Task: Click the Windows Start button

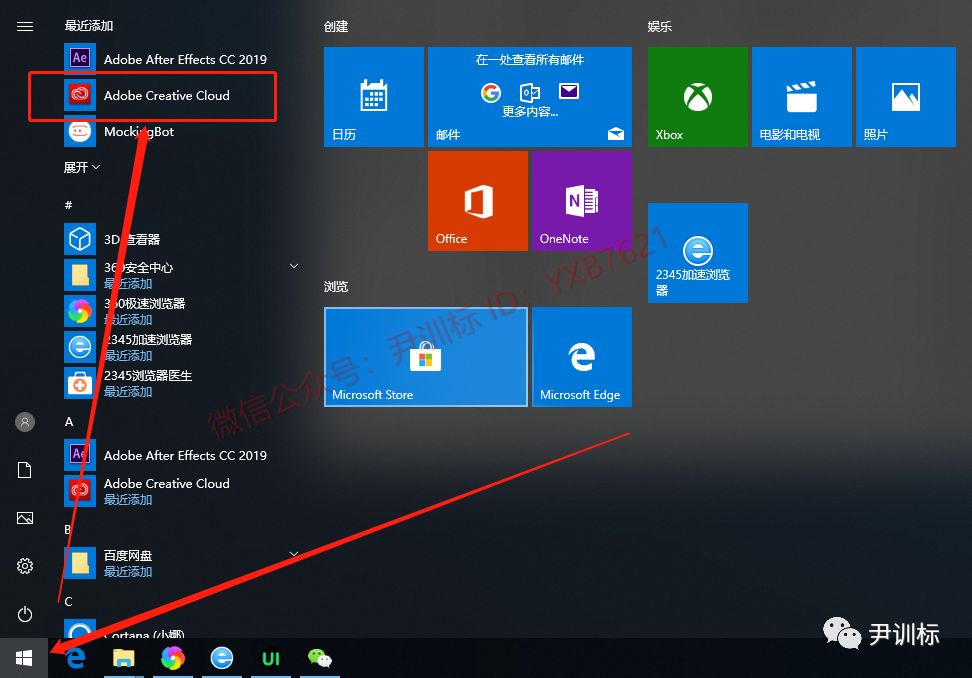Action: tap(24, 658)
